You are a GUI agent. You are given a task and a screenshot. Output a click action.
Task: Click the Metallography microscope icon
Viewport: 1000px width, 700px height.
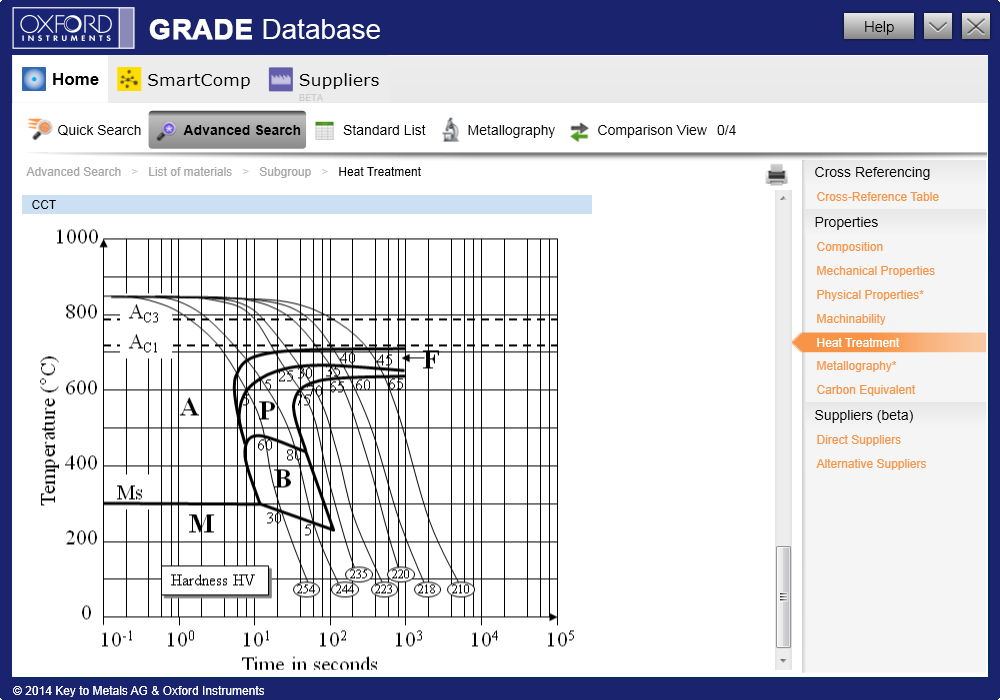(451, 130)
